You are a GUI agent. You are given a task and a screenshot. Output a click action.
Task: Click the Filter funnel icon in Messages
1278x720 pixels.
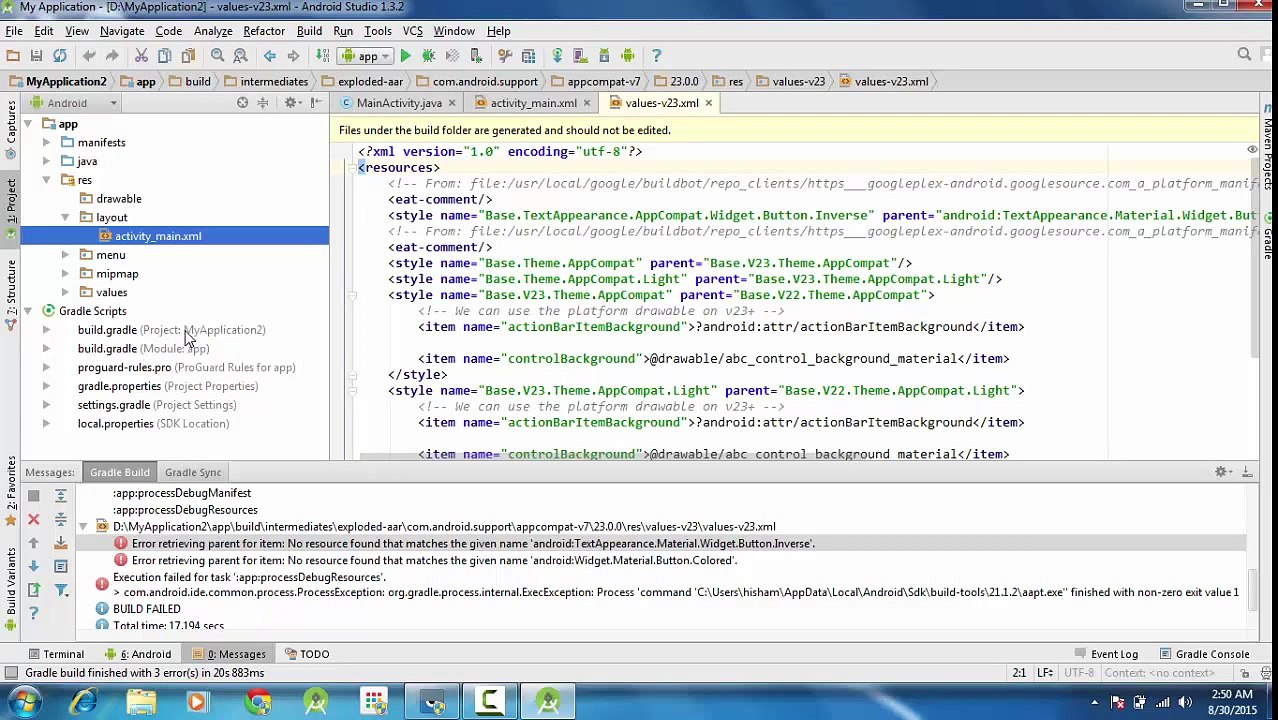click(x=60, y=589)
